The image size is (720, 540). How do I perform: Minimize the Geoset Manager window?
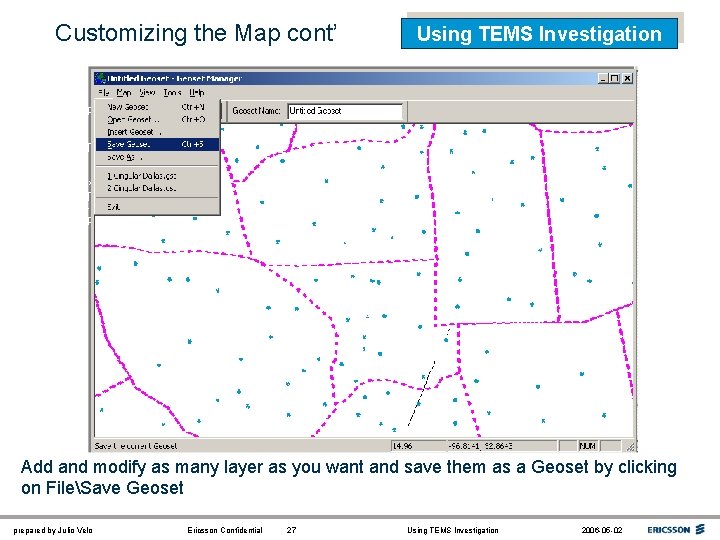pyautogui.click(x=603, y=79)
